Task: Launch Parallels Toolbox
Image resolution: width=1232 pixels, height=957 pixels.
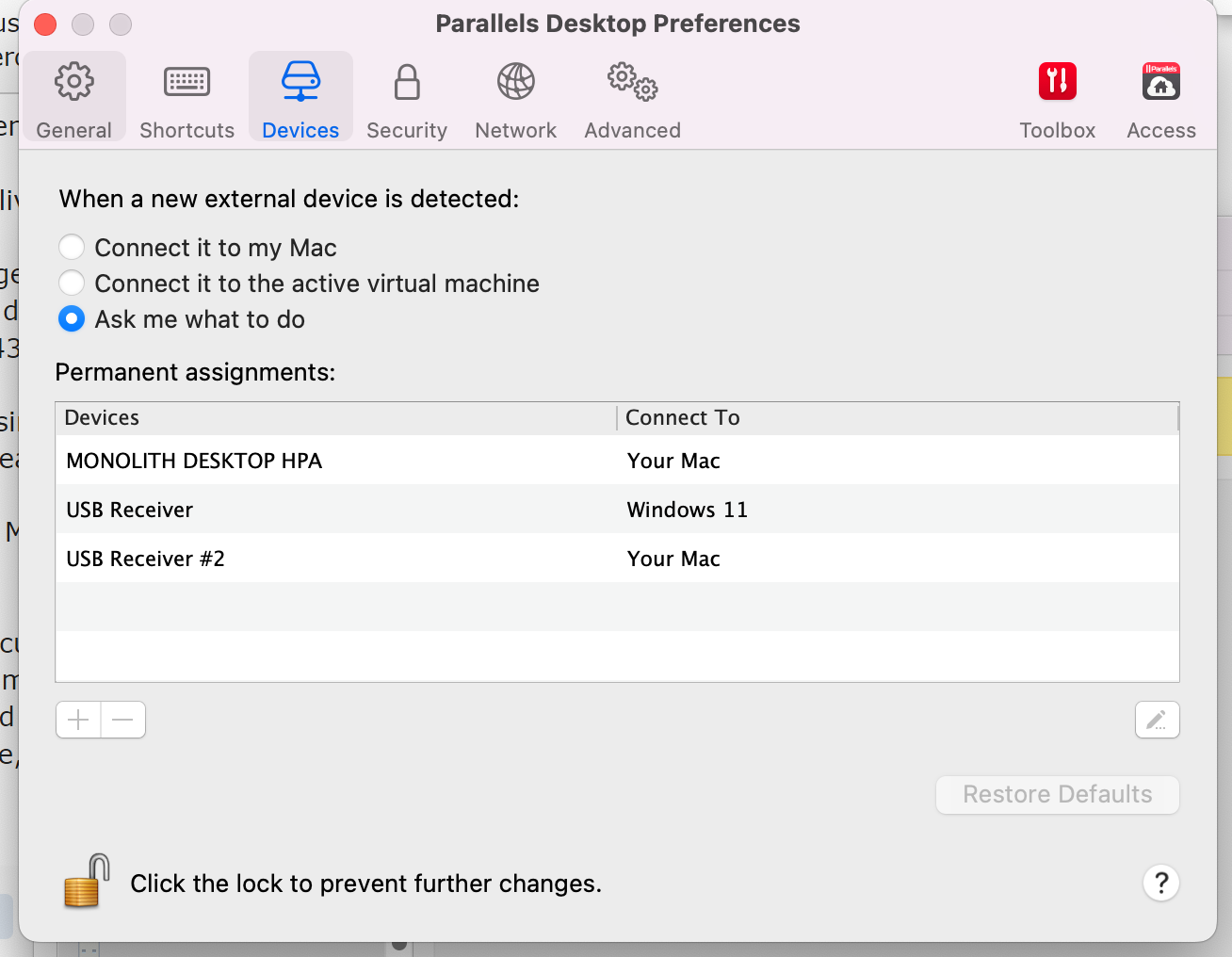Action: coord(1057,98)
